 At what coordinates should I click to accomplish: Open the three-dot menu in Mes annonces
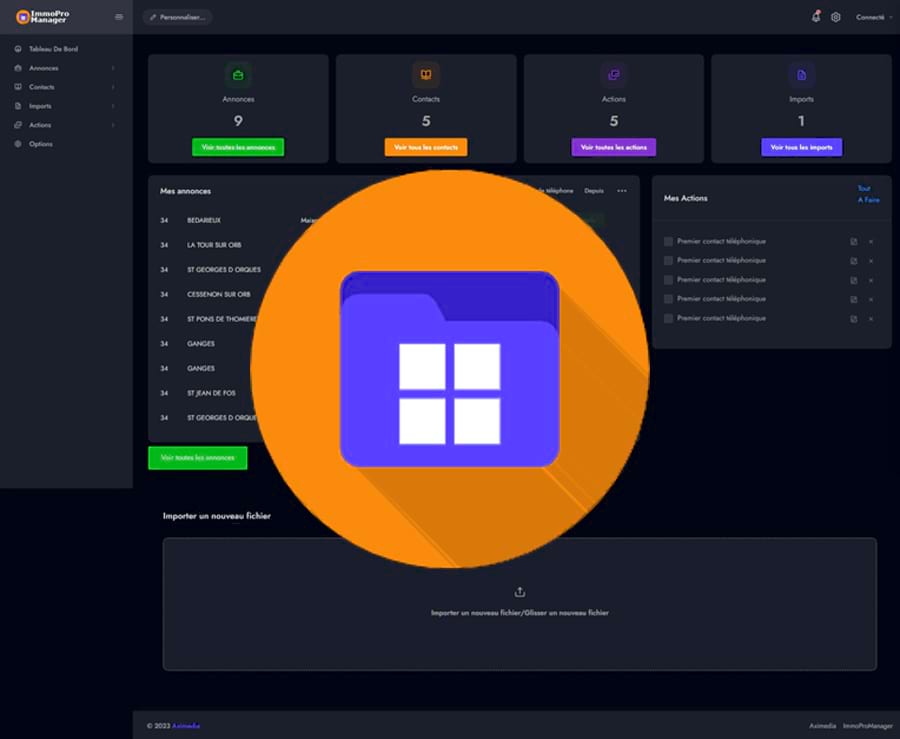pos(621,191)
